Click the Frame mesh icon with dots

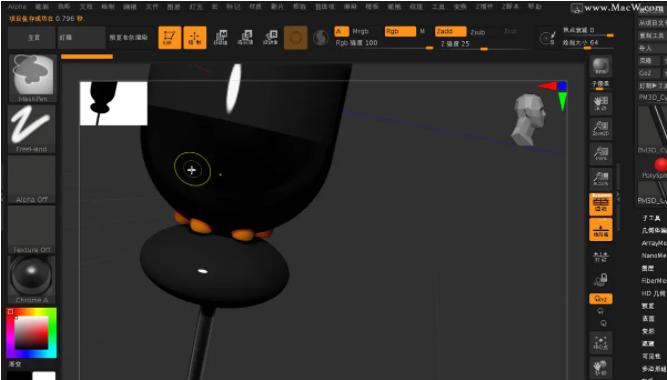click(601, 343)
